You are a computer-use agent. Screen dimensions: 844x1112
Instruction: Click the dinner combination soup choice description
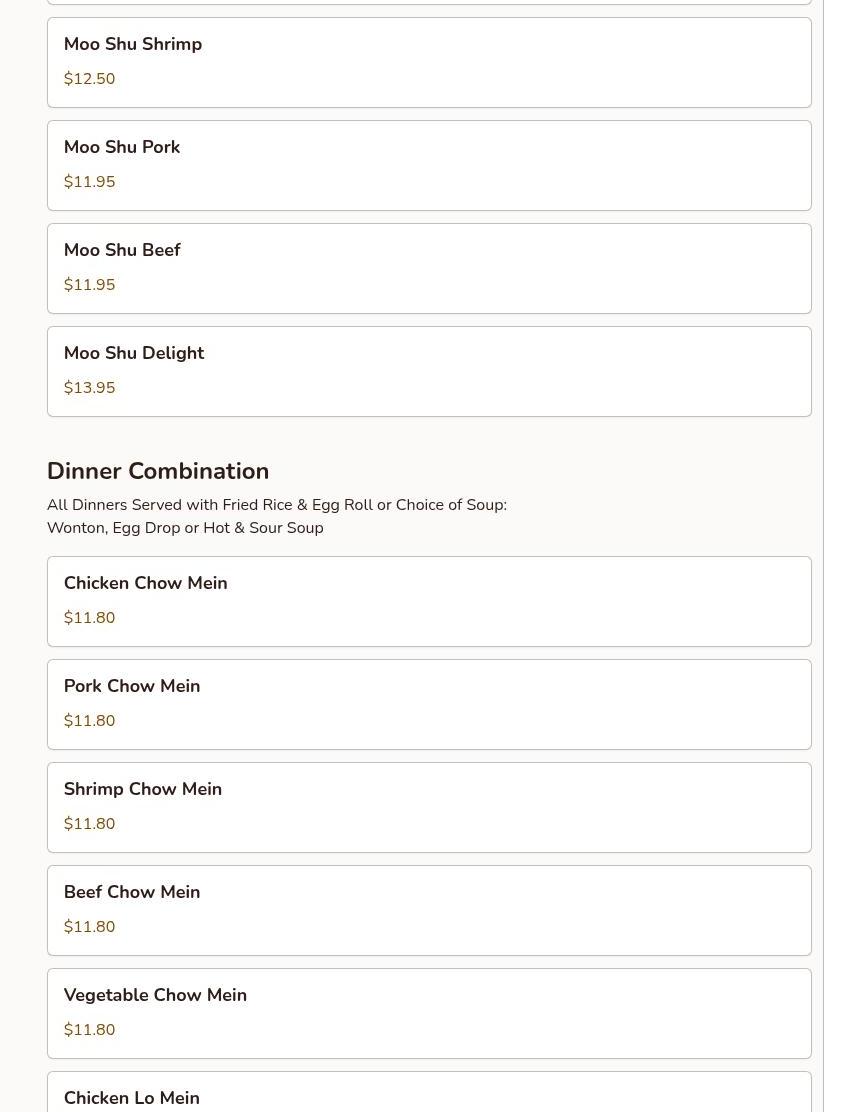[x=277, y=516]
